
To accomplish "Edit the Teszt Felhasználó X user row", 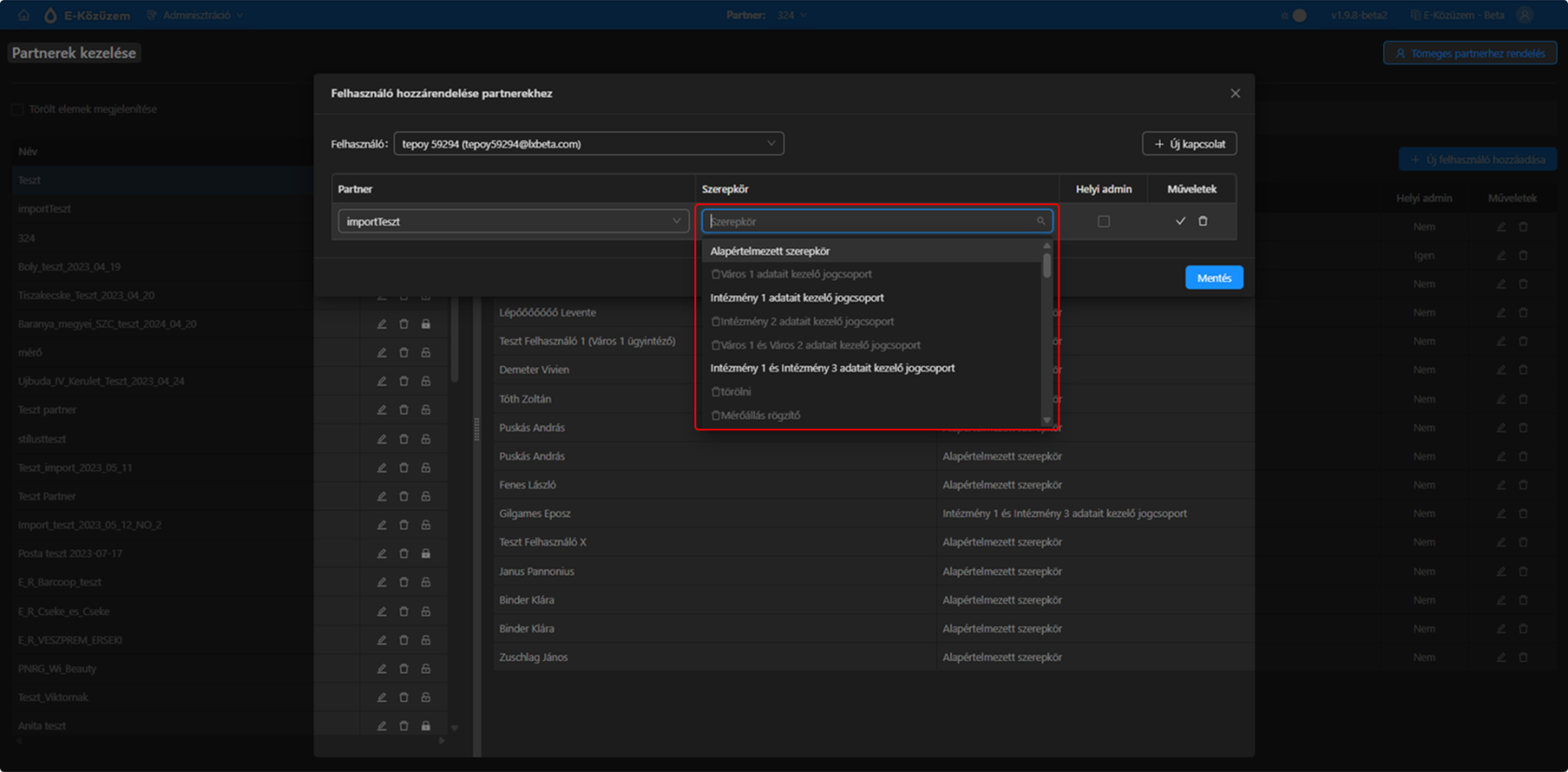I will pyautogui.click(x=1501, y=542).
